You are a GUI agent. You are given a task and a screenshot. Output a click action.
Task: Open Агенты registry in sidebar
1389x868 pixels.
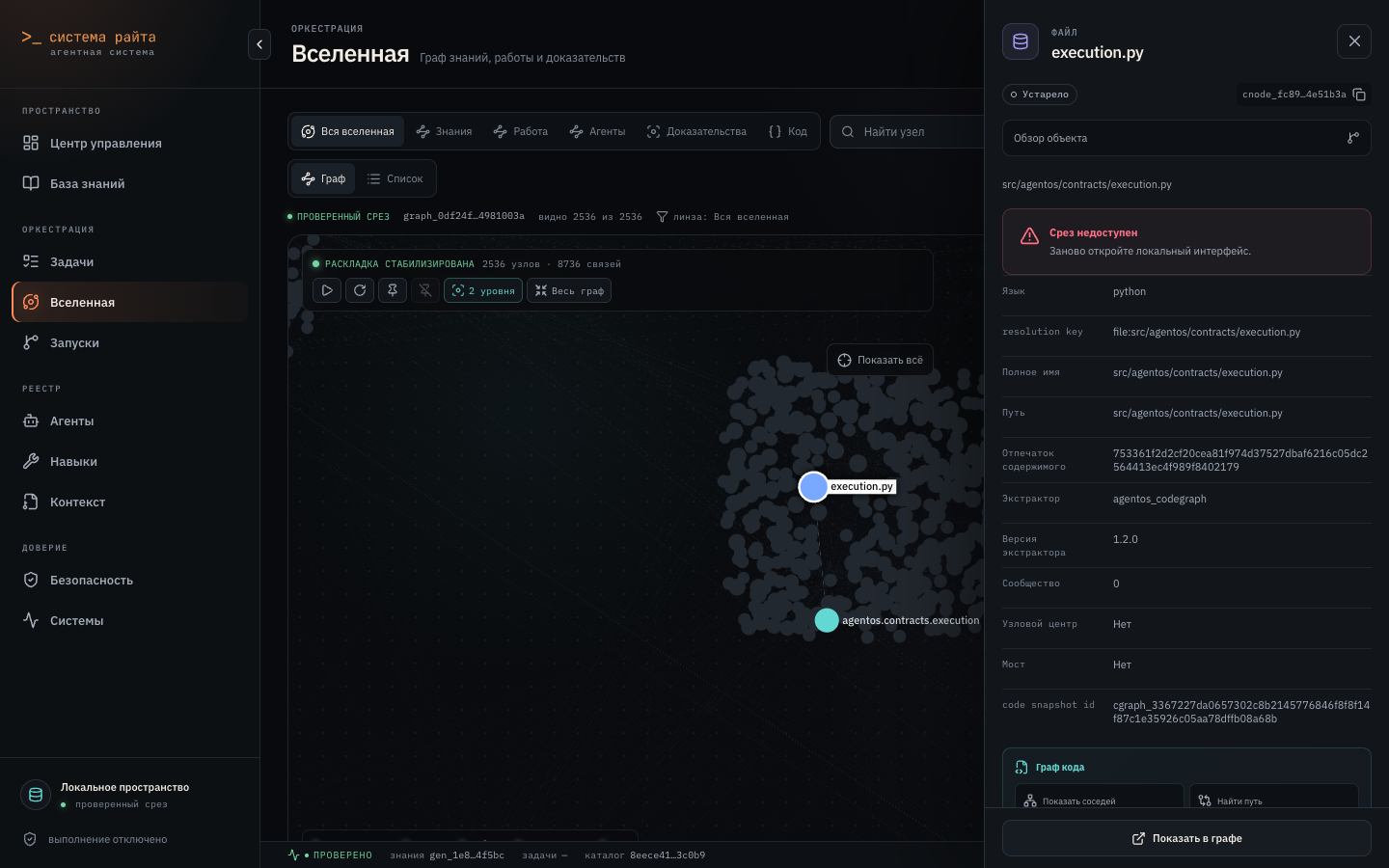[130, 420]
